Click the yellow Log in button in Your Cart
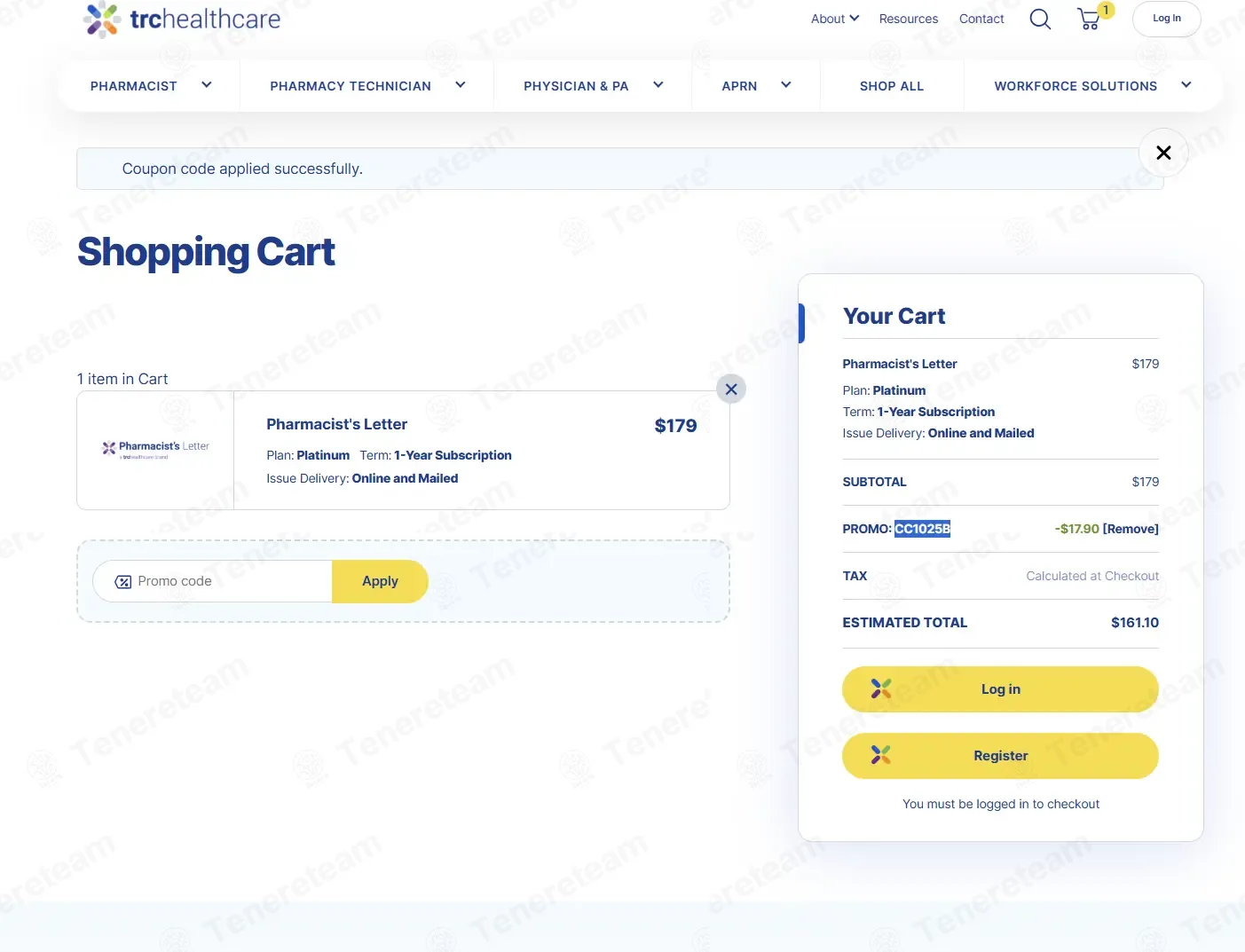Image resolution: width=1245 pixels, height=952 pixels. coord(1000,689)
